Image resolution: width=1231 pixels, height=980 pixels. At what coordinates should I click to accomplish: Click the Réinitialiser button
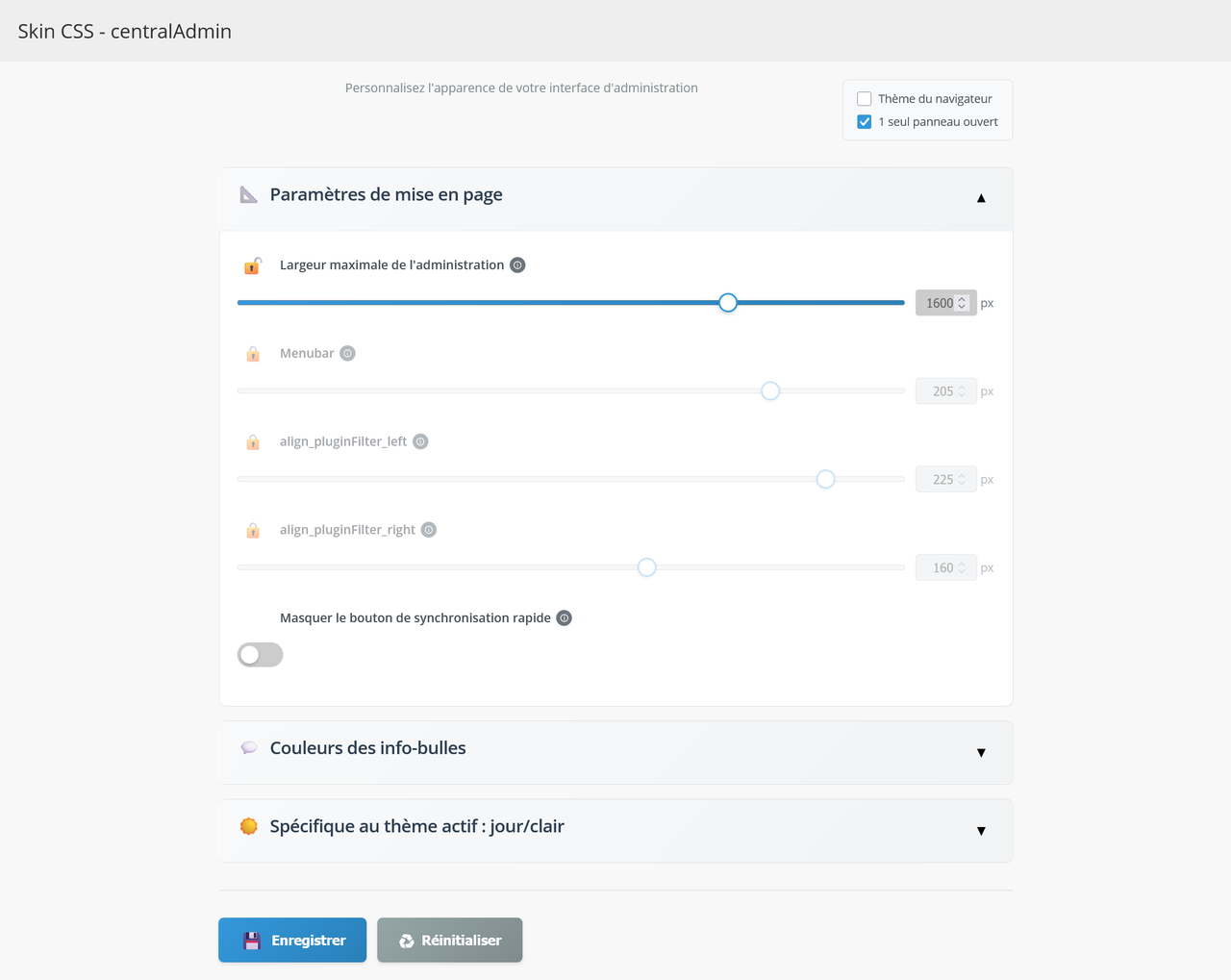pos(450,940)
